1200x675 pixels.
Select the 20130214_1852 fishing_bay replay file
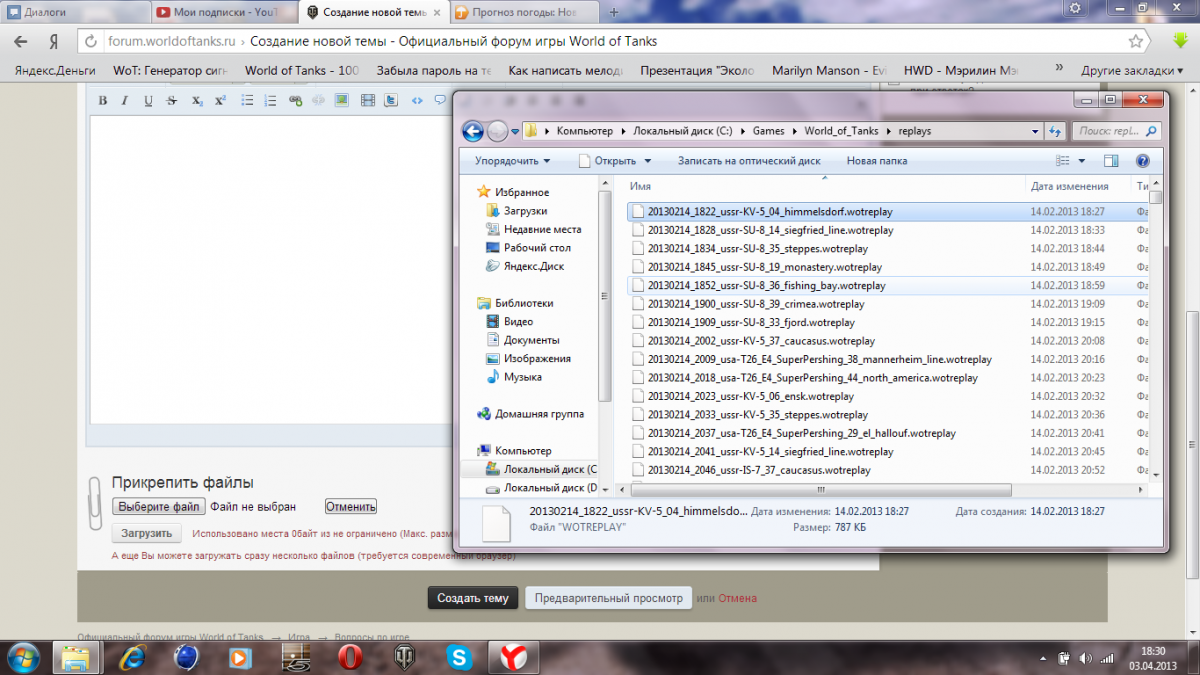[766, 285]
